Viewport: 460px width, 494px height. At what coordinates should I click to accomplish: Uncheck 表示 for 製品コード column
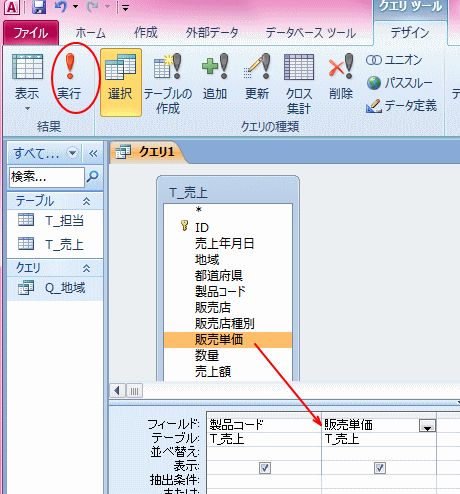tap(265, 468)
